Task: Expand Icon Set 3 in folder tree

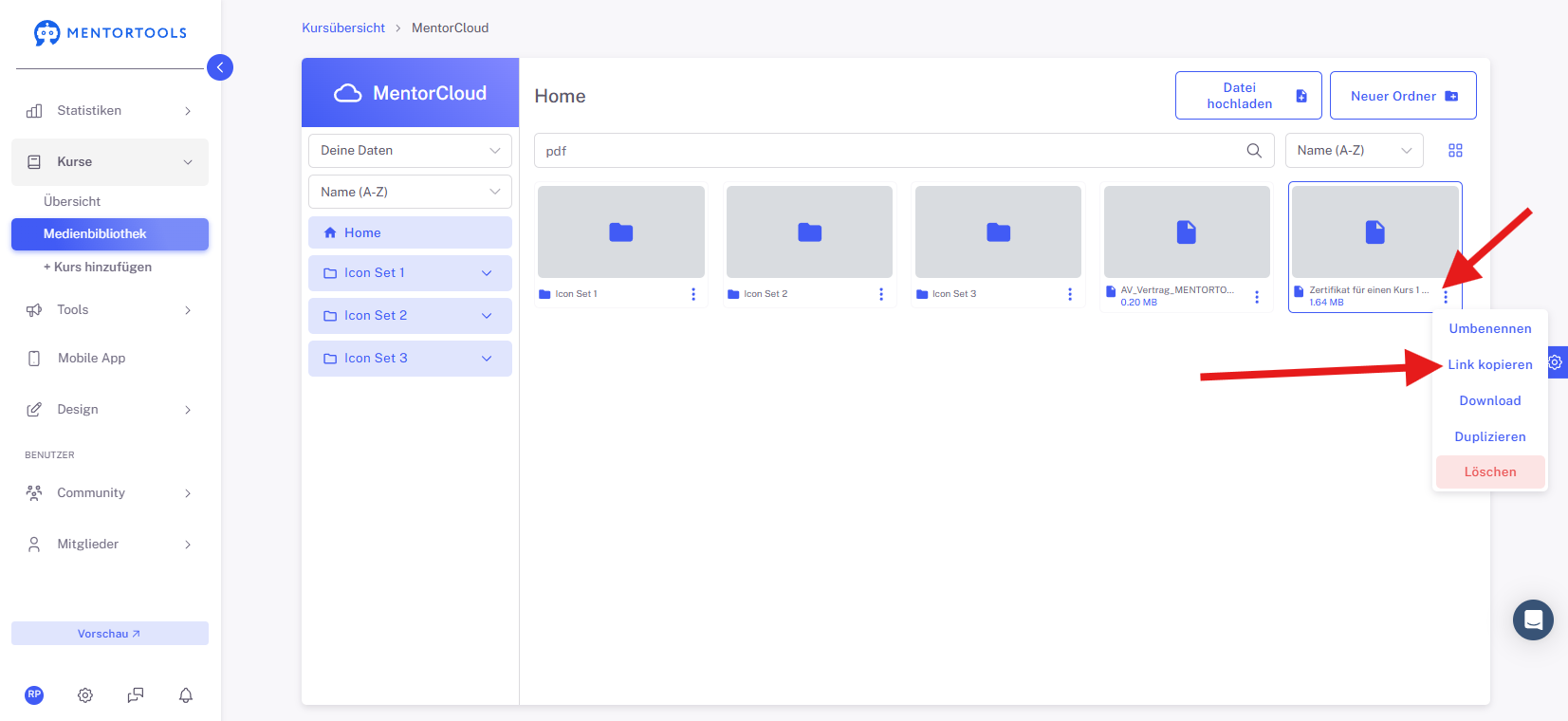Action: 487,359
